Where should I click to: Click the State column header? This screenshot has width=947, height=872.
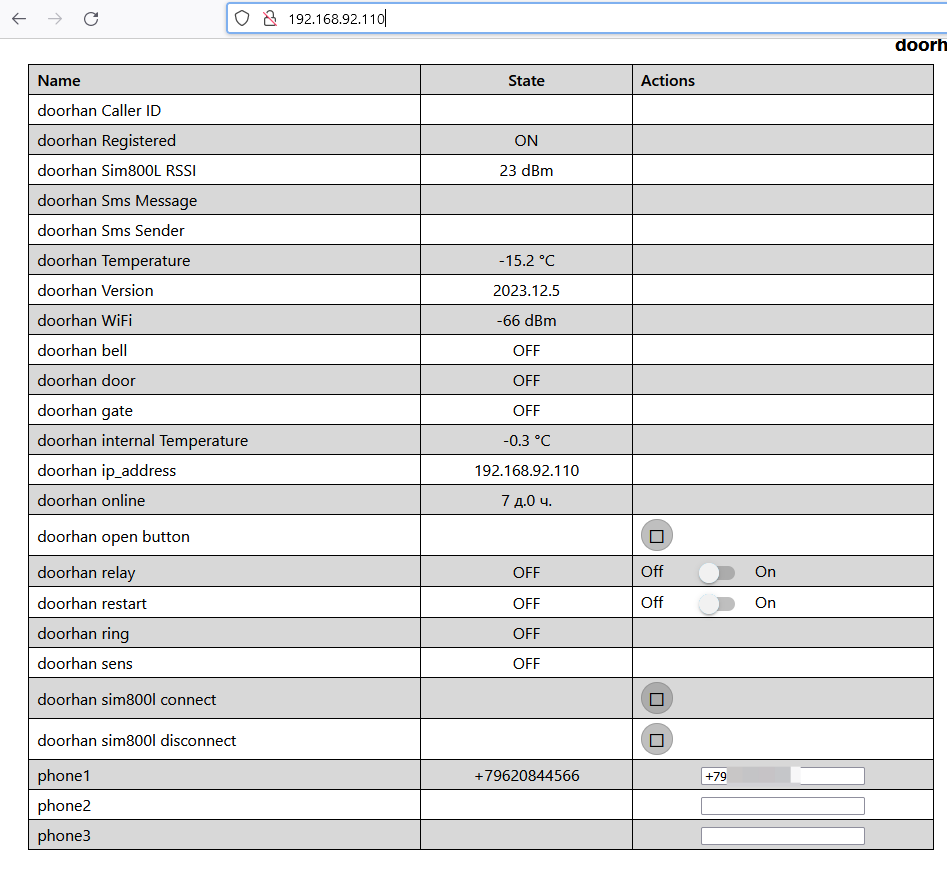pyautogui.click(x=526, y=81)
